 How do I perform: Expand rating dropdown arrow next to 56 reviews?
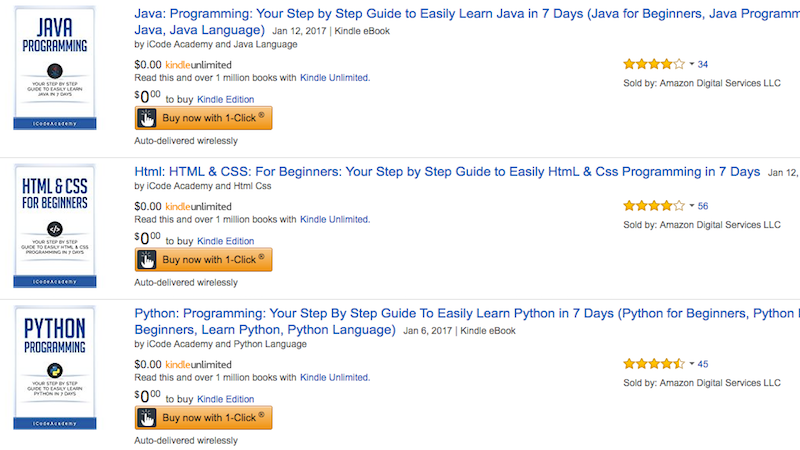point(691,206)
